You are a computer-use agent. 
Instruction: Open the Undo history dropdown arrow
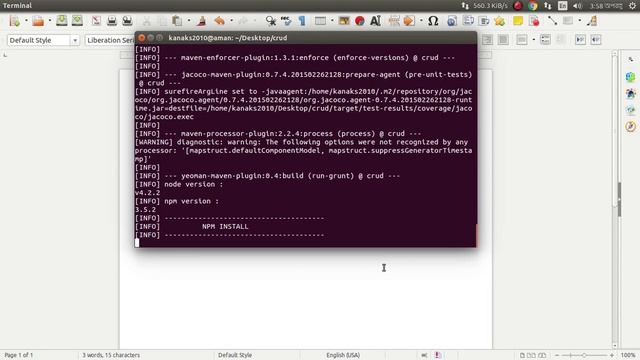tap(231, 21)
